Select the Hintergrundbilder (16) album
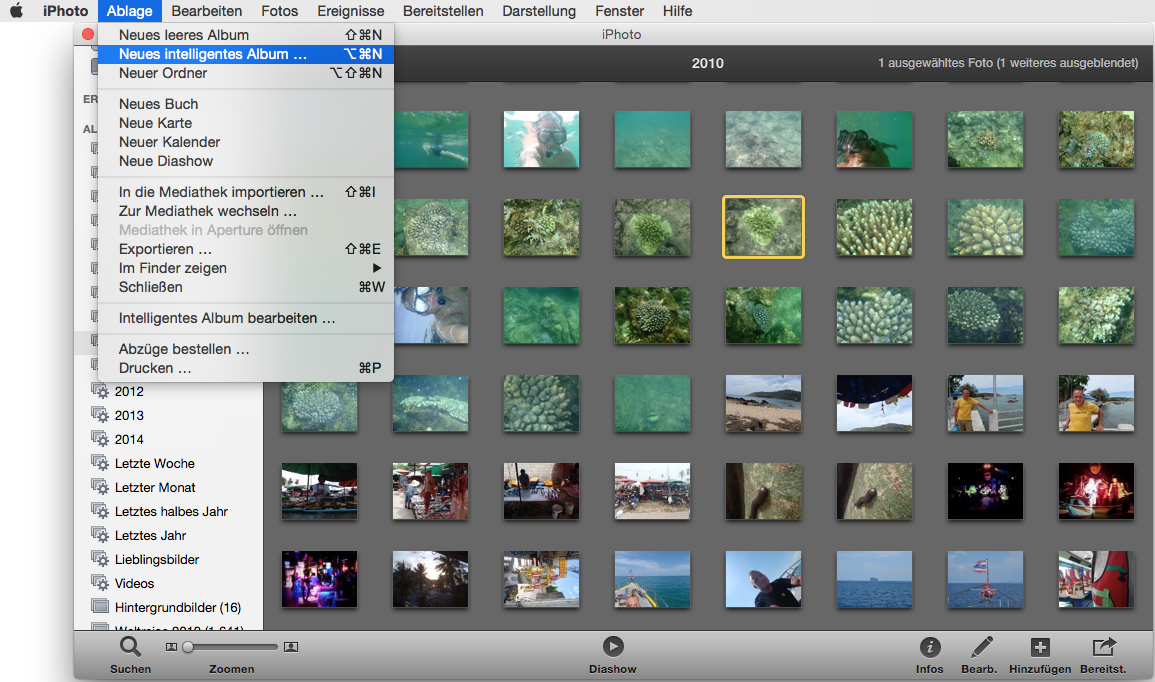The height and width of the screenshot is (682, 1155). coord(177,607)
